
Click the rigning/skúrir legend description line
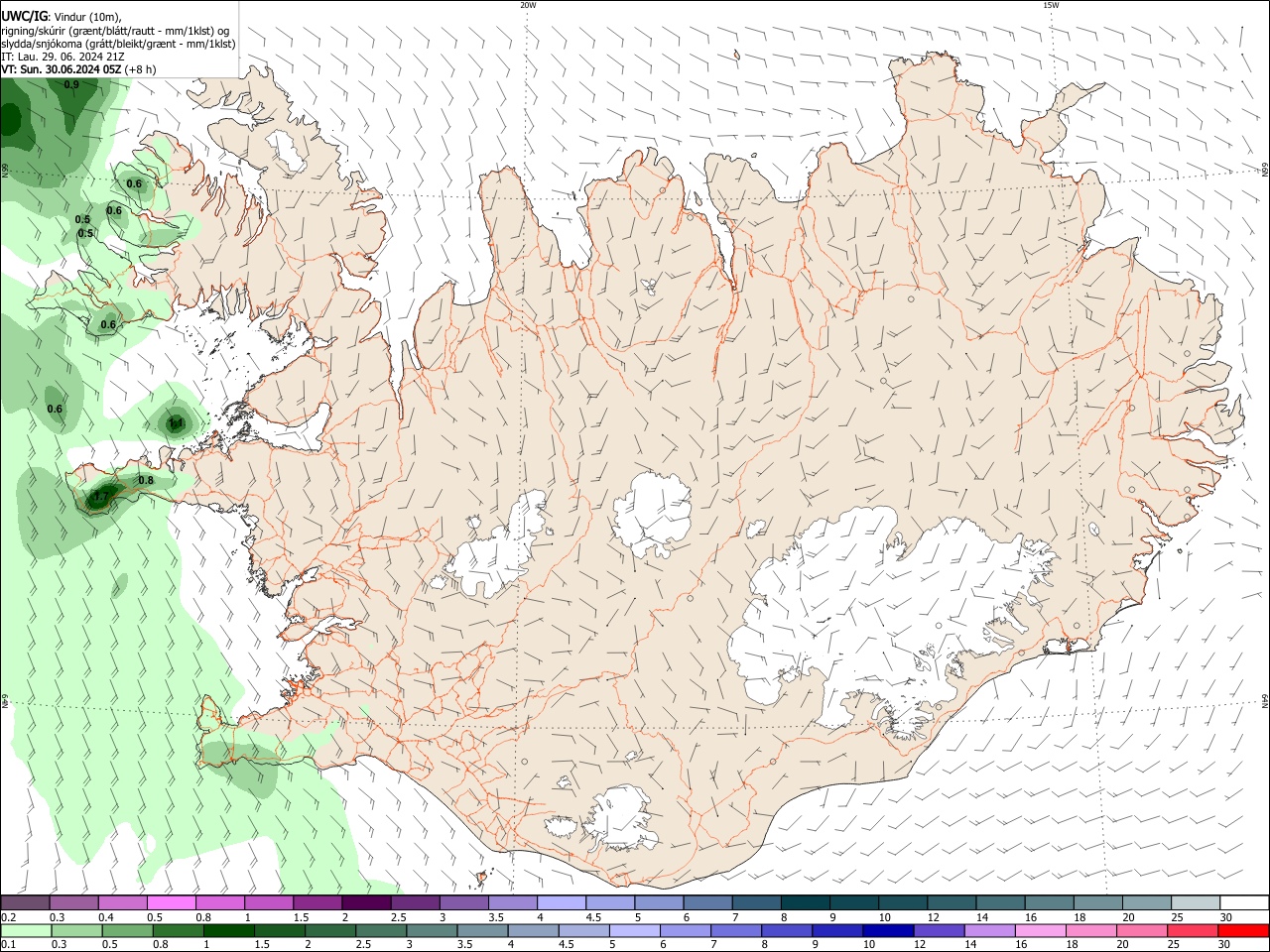tap(115, 31)
